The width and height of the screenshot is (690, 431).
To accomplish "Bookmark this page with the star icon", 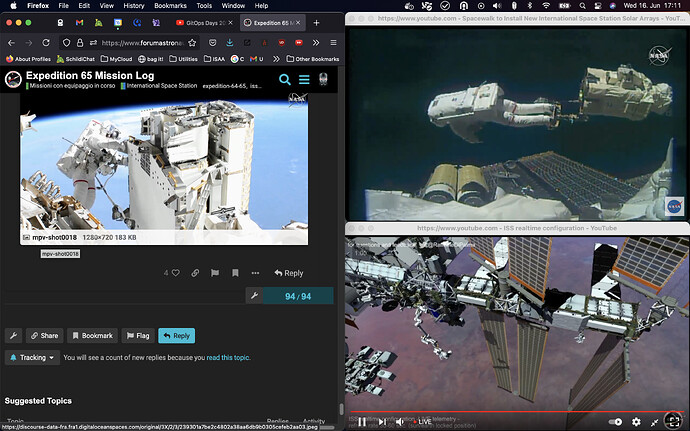I will 192,43.
